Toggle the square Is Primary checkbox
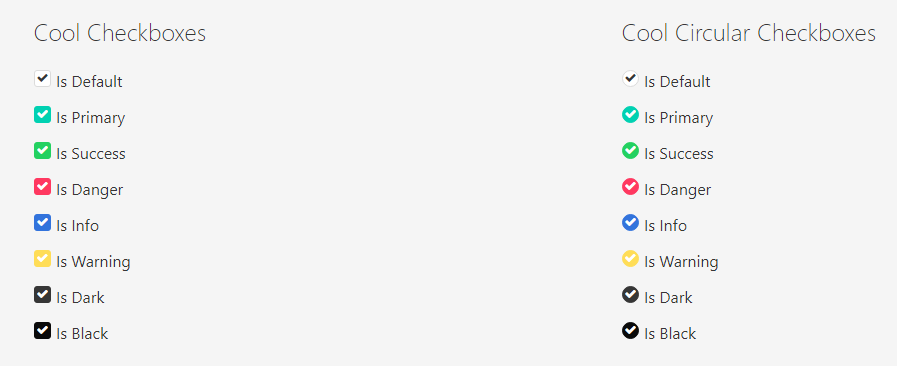Viewport: 900px width, 368px height. [42, 115]
